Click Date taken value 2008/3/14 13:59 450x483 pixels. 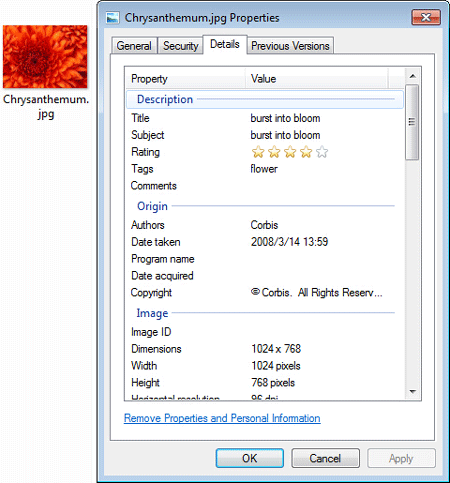pyautogui.click(x=289, y=242)
